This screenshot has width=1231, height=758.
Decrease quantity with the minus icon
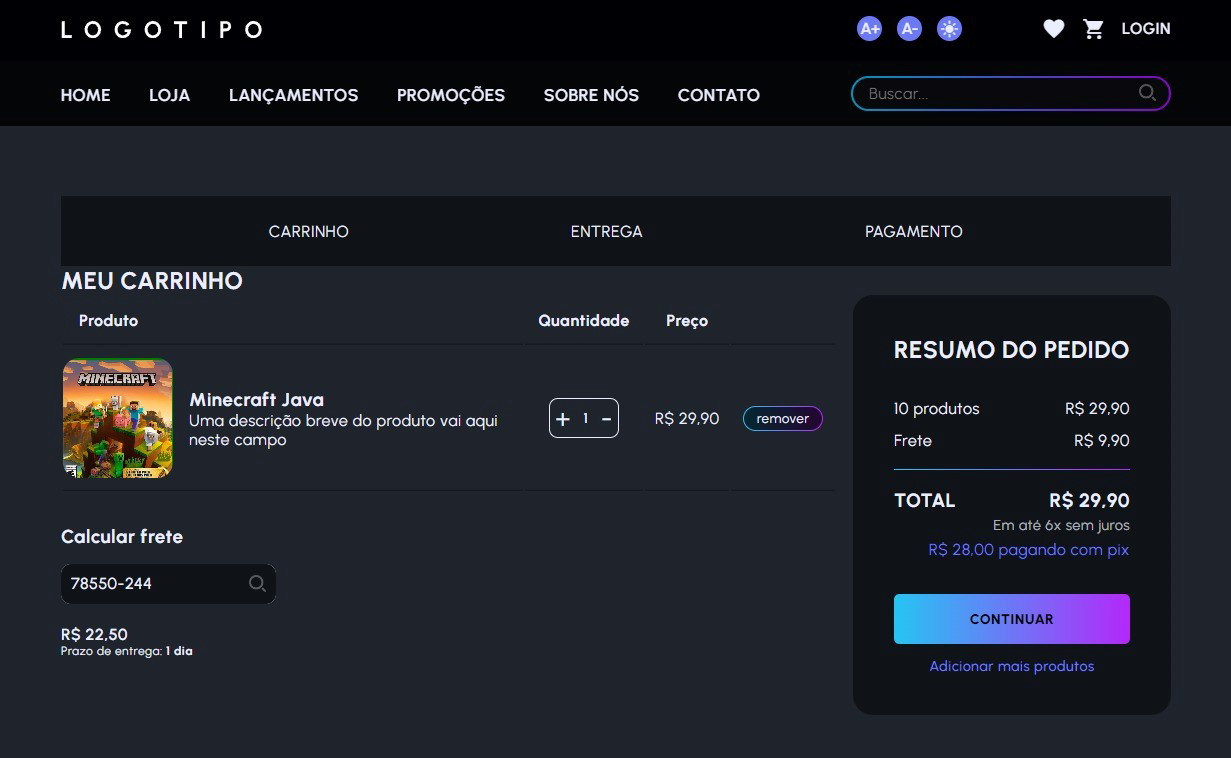pos(606,418)
